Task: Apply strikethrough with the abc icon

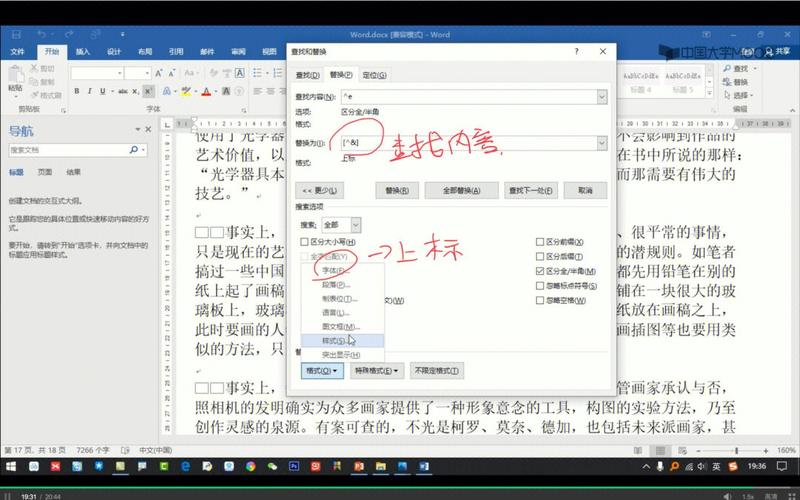Action: [122, 91]
